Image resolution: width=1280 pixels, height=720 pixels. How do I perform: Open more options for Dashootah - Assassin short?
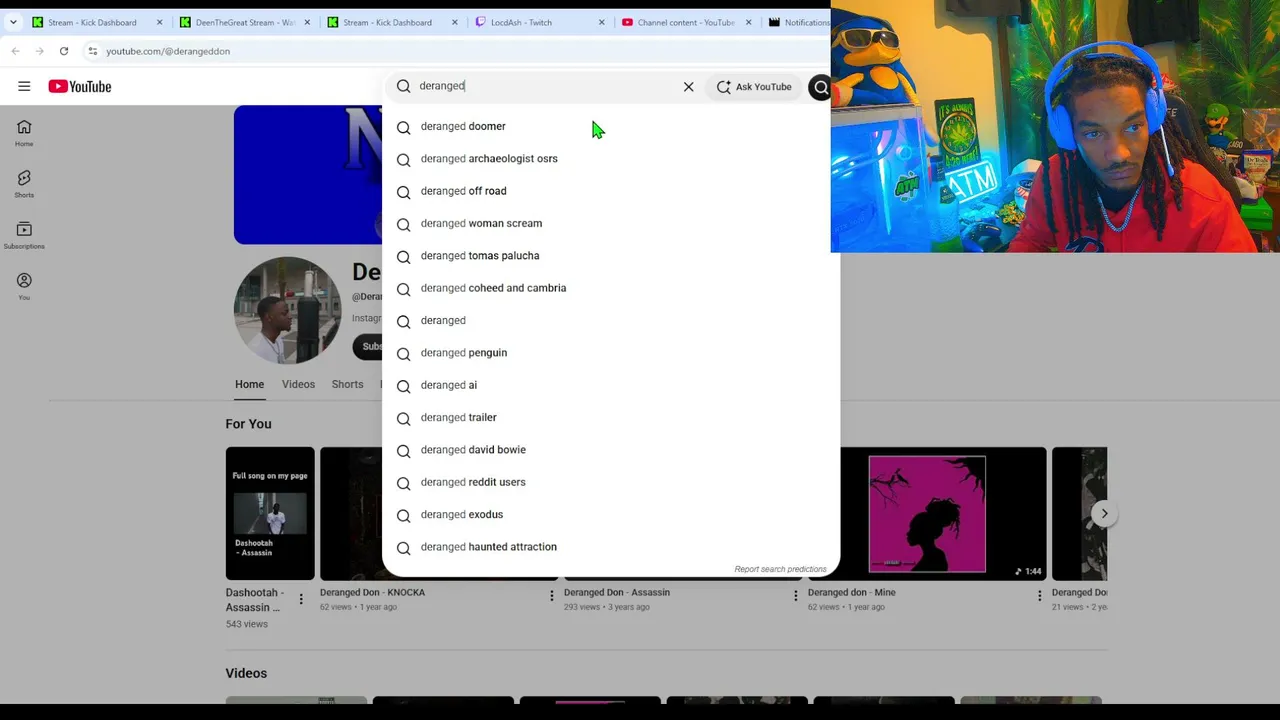click(x=301, y=599)
